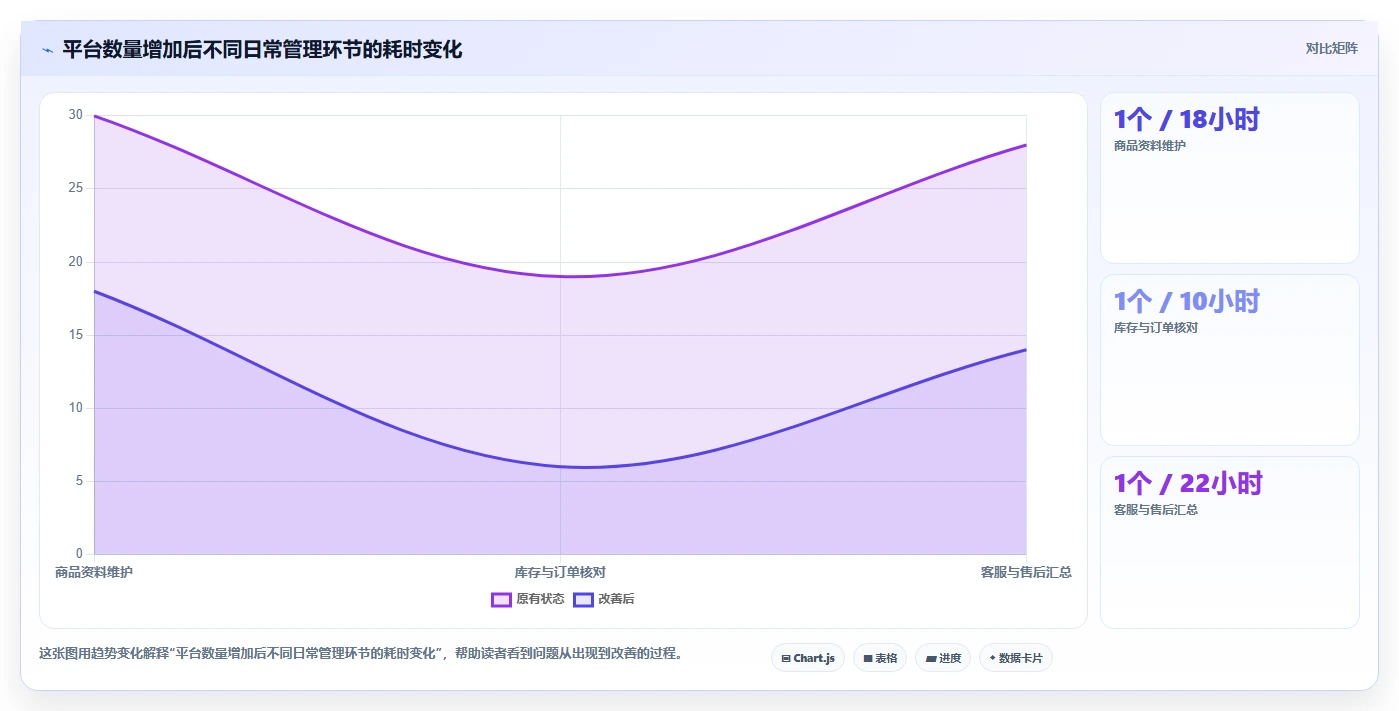Click the small icon inside the Chart.js chip
1399x711 pixels.
click(x=786, y=658)
